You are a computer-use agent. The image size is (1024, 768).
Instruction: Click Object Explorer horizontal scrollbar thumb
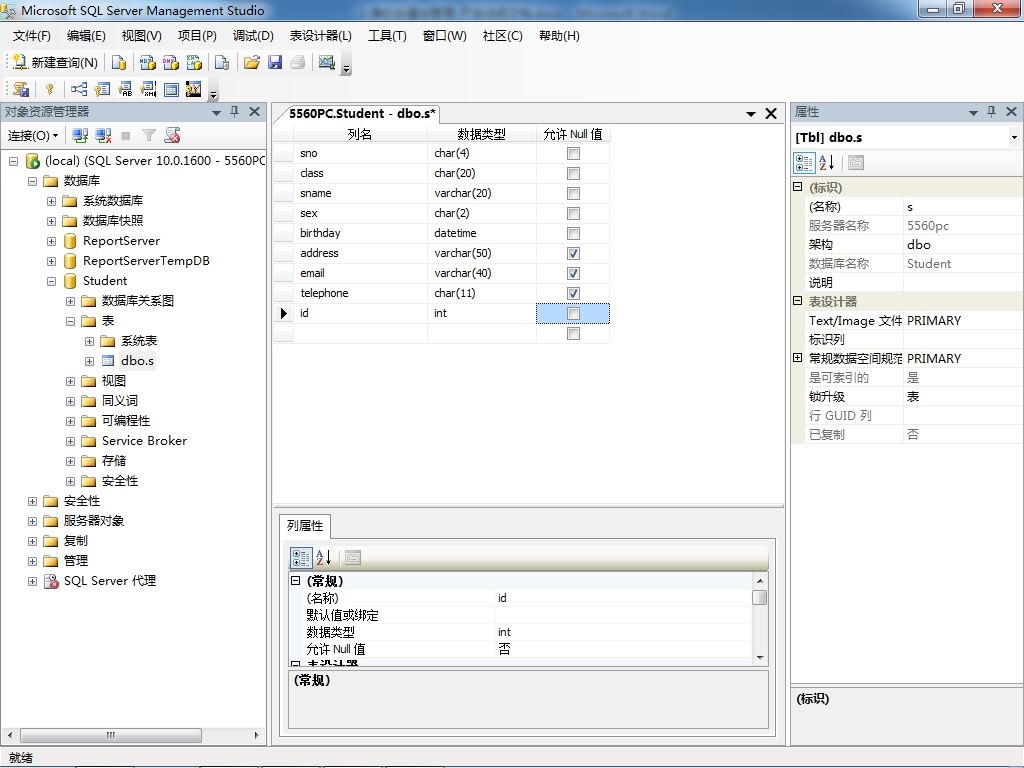tap(110, 735)
